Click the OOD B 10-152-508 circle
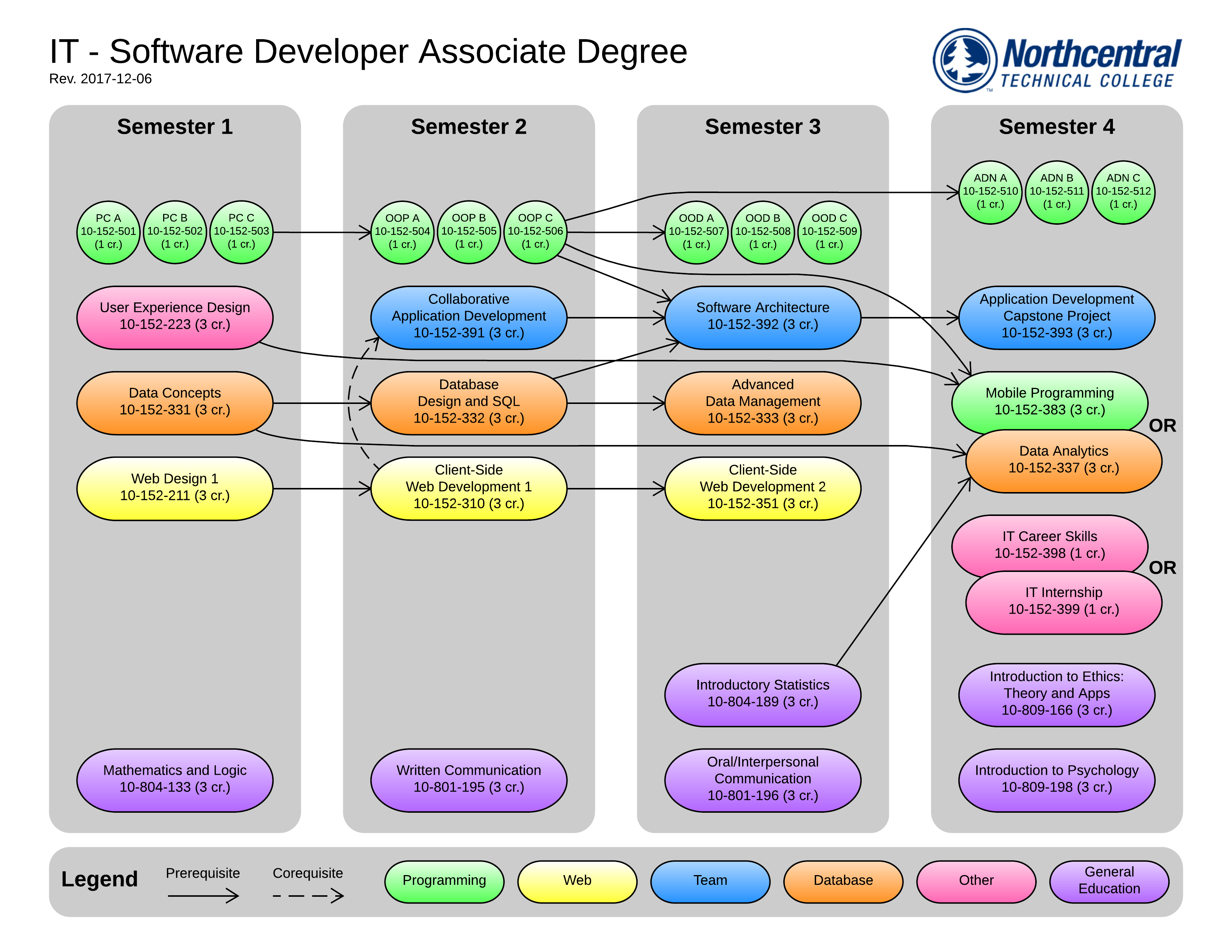This screenshot has width=1232, height=952. pyautogui.click(x=762, y=232)
